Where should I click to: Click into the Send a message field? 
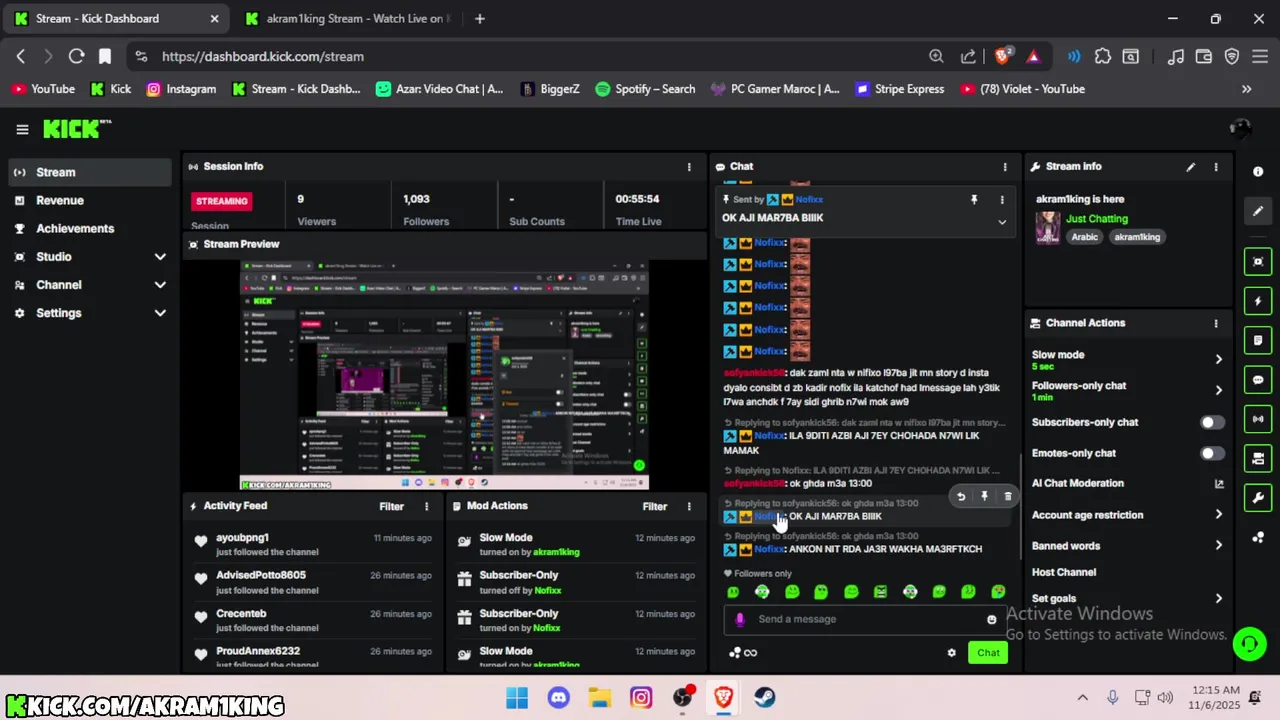point(866,619)
